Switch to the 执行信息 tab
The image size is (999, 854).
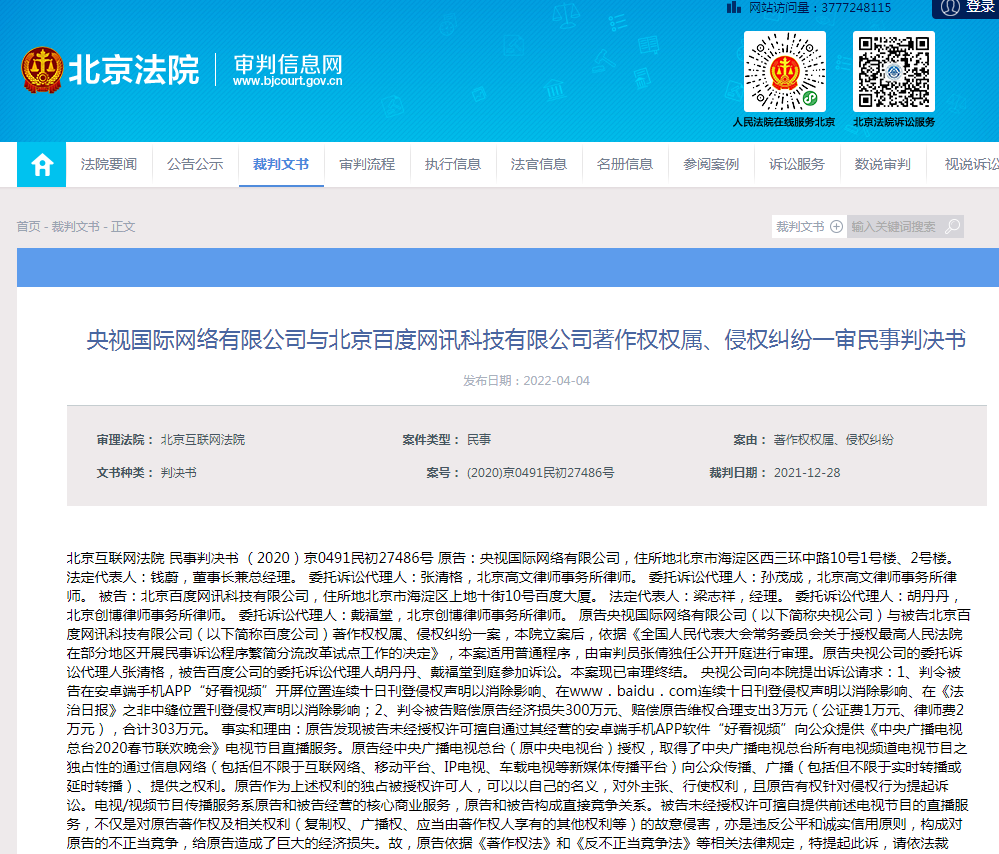[453, 165]
